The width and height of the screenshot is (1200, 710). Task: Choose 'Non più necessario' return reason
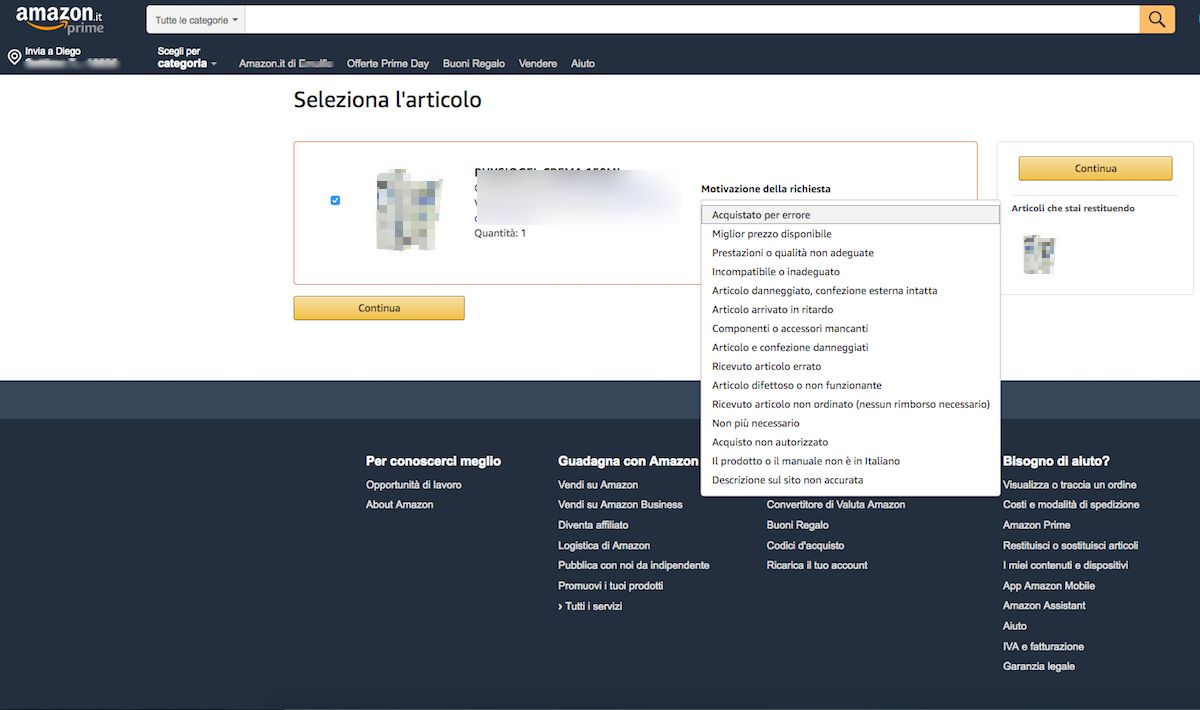(755, 423)
